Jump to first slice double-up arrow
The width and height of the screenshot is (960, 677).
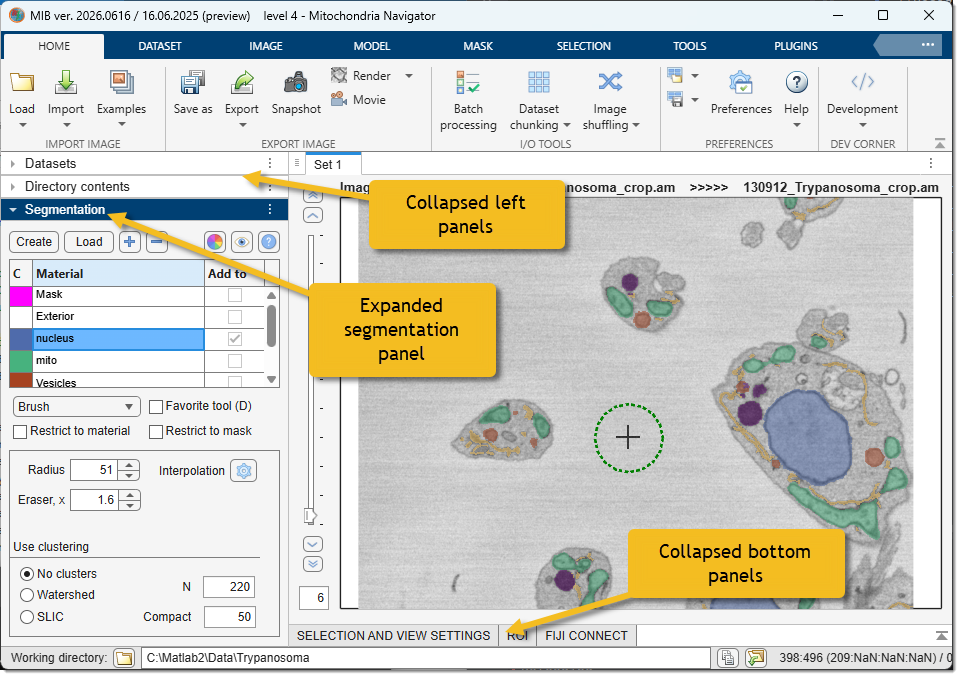pyautogui.click(x=313, y=195)
